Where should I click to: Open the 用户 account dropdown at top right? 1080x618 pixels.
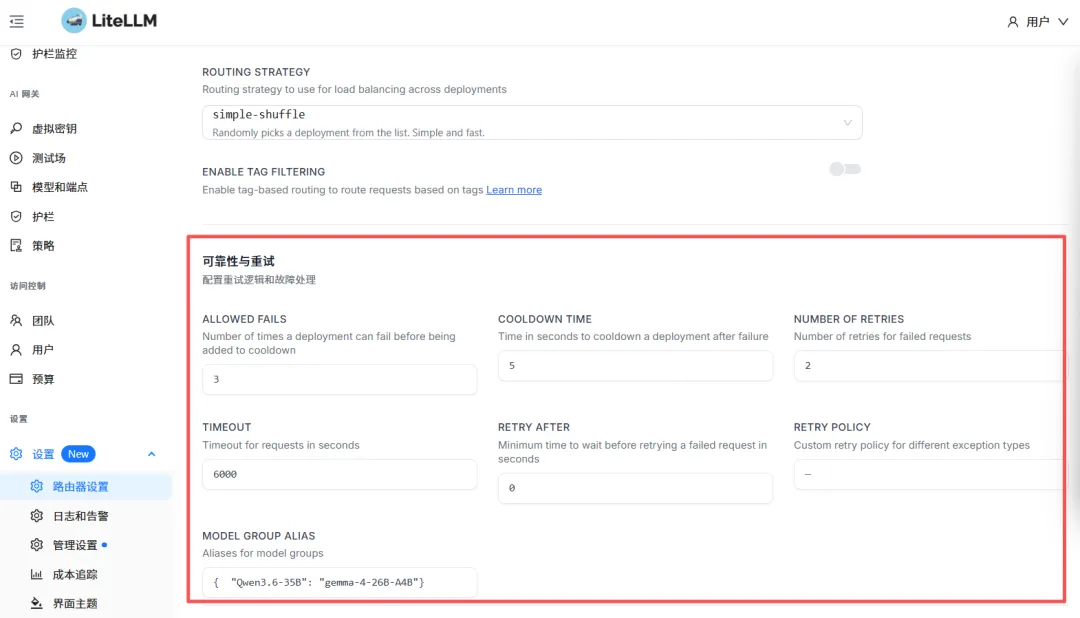click(x=1038, y=21)
